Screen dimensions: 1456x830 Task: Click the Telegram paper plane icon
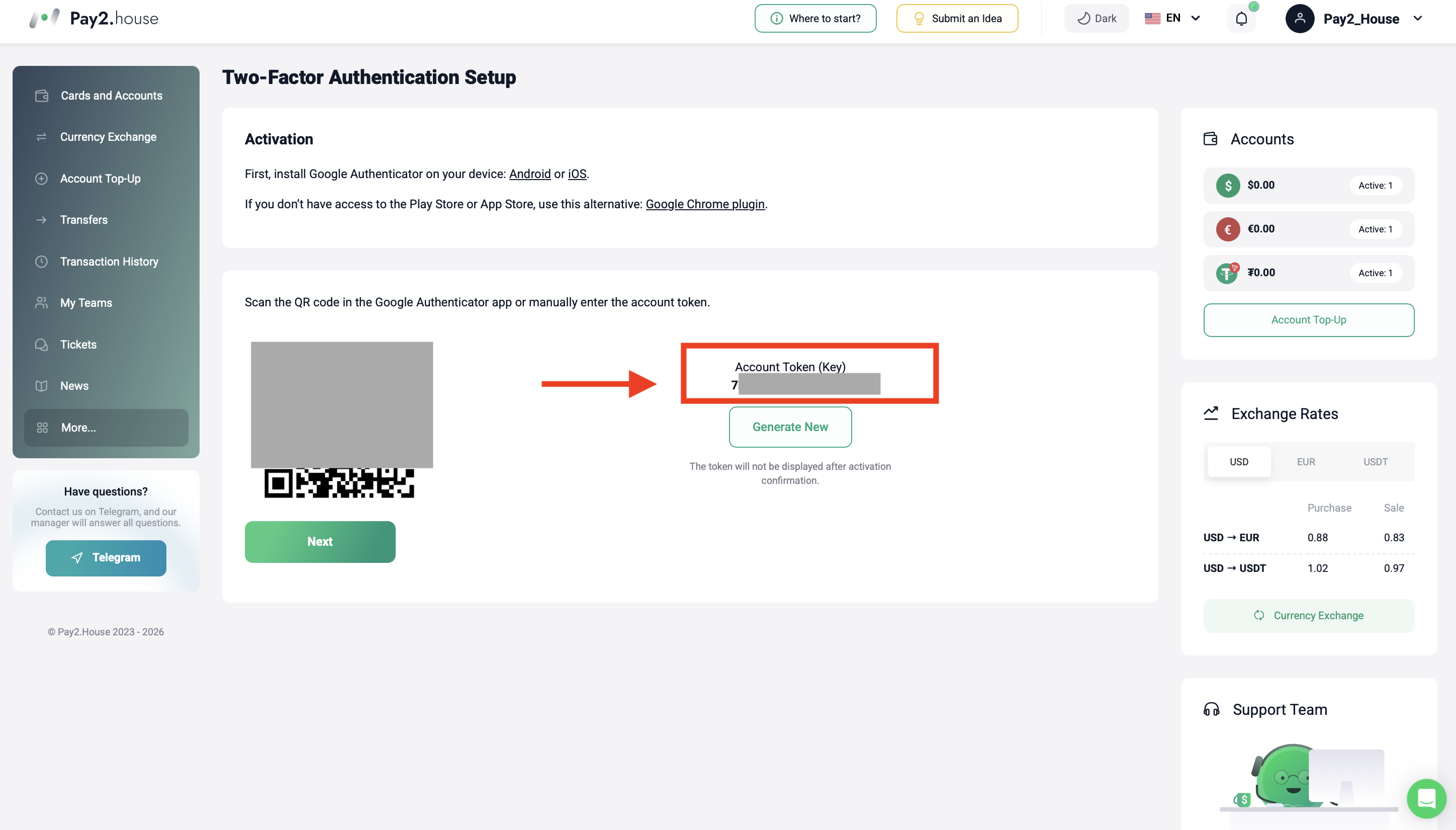[x=77, y=558]
